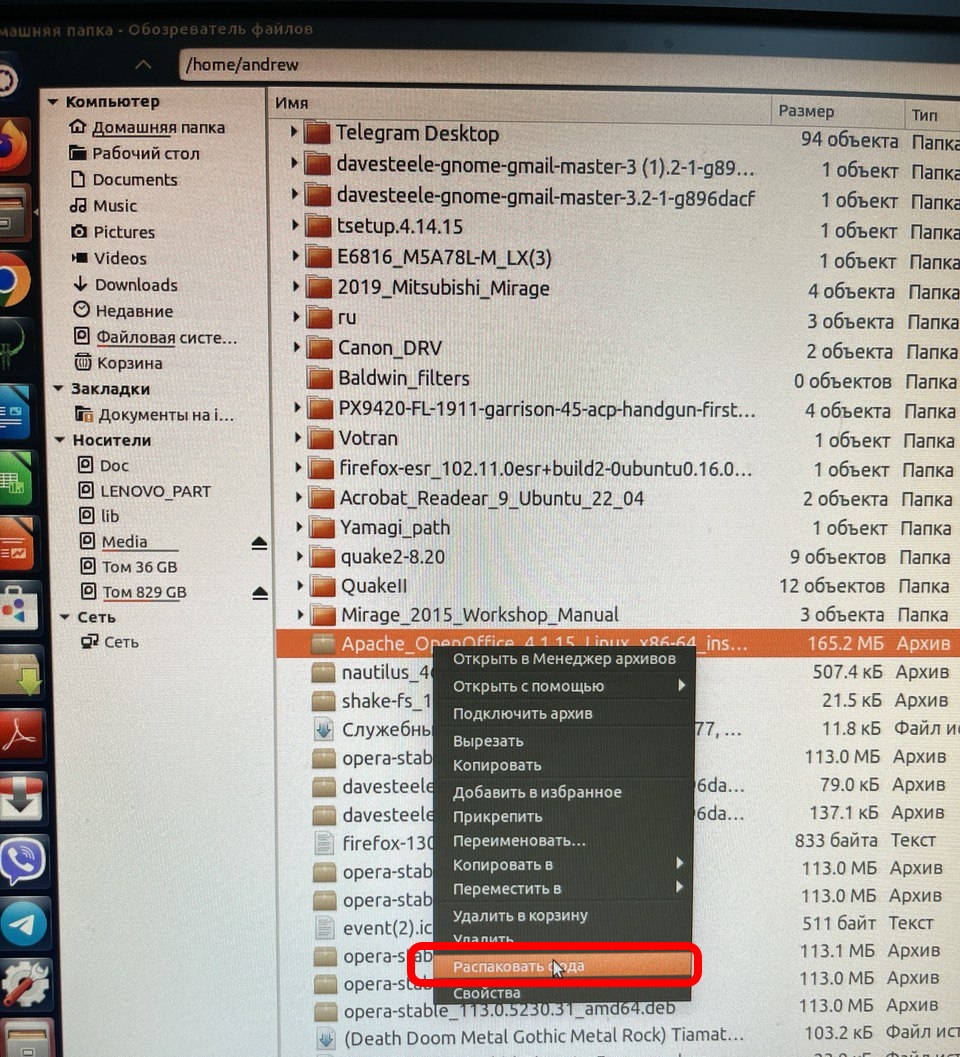Select the Mirage_2015_Workshop_Manual folder row

tap(617, 615)
